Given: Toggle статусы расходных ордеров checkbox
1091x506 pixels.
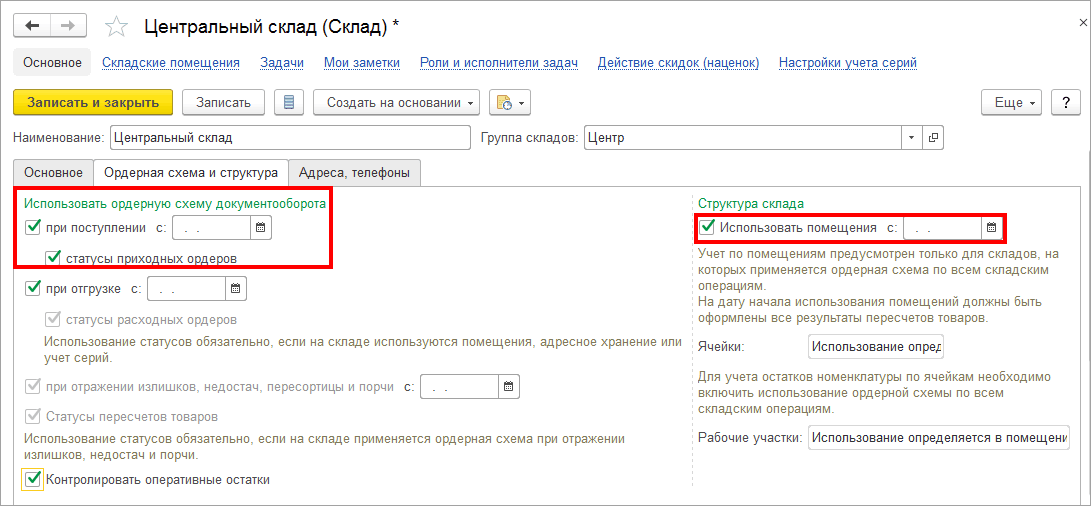Looking at the screenshot, I should [x=53, y=319].
